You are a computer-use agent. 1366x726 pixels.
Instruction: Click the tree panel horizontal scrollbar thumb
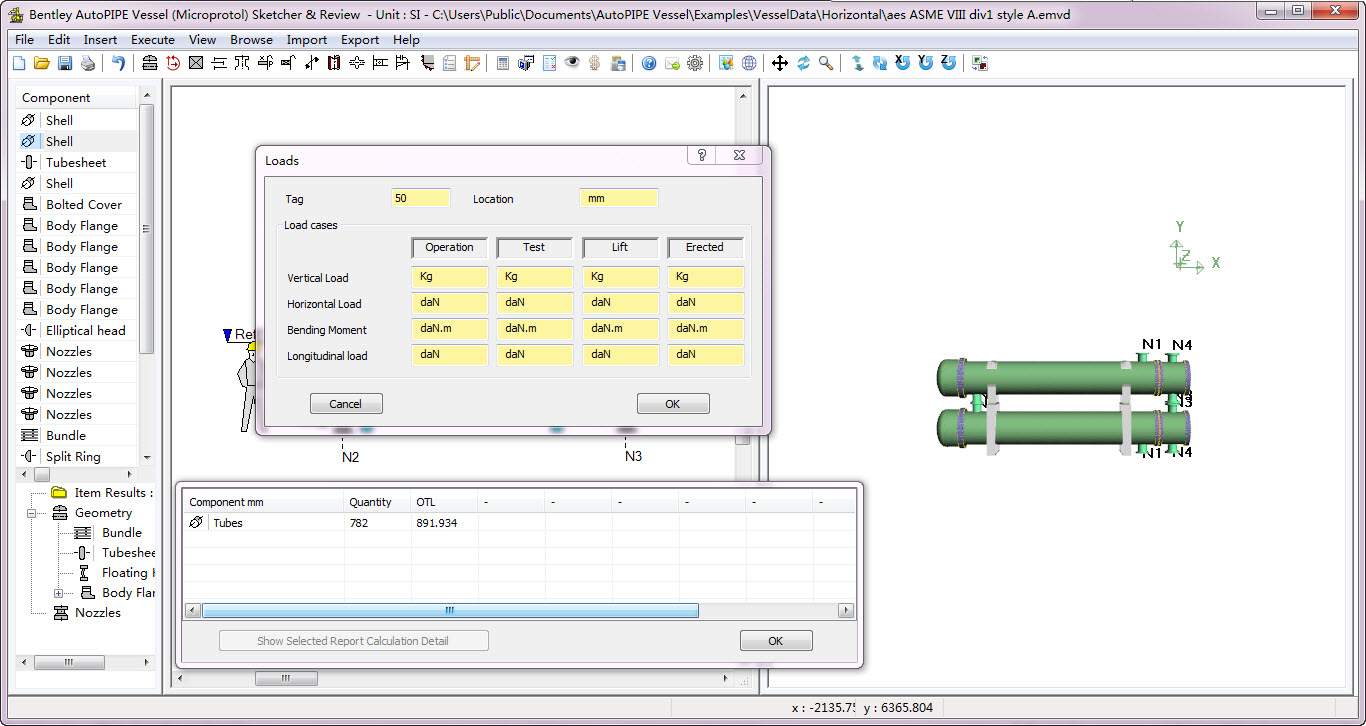pyautogui.click(x=69, y=663)
